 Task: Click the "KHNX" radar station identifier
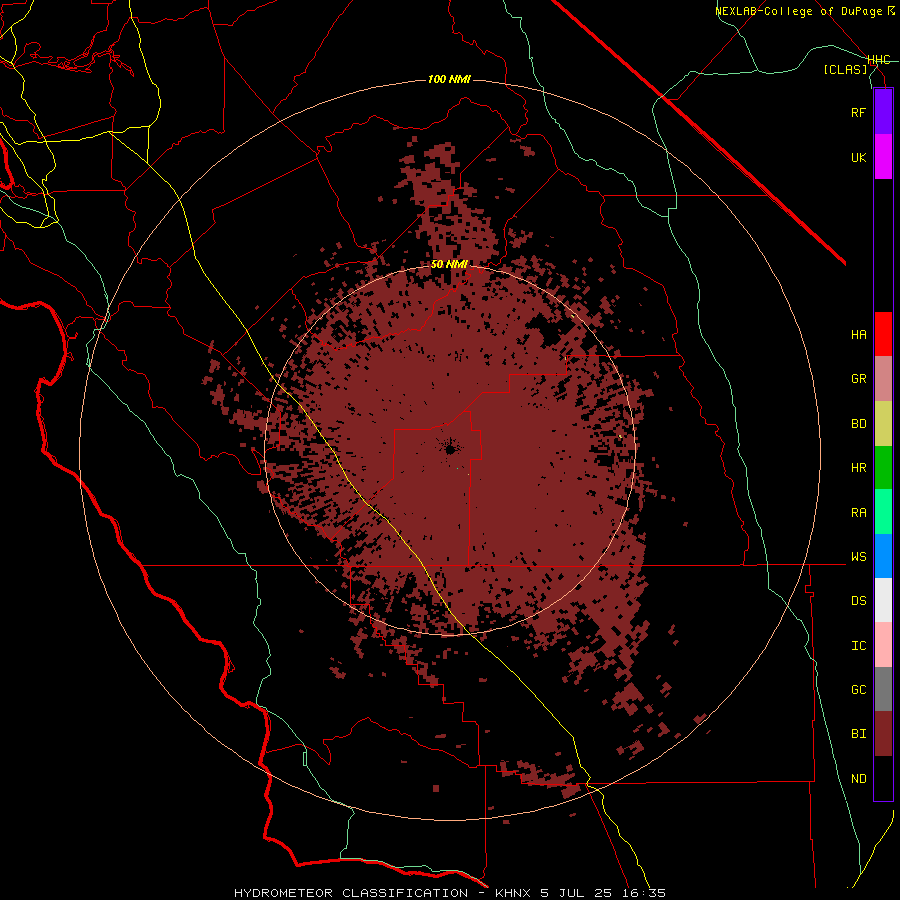[514, 893]
